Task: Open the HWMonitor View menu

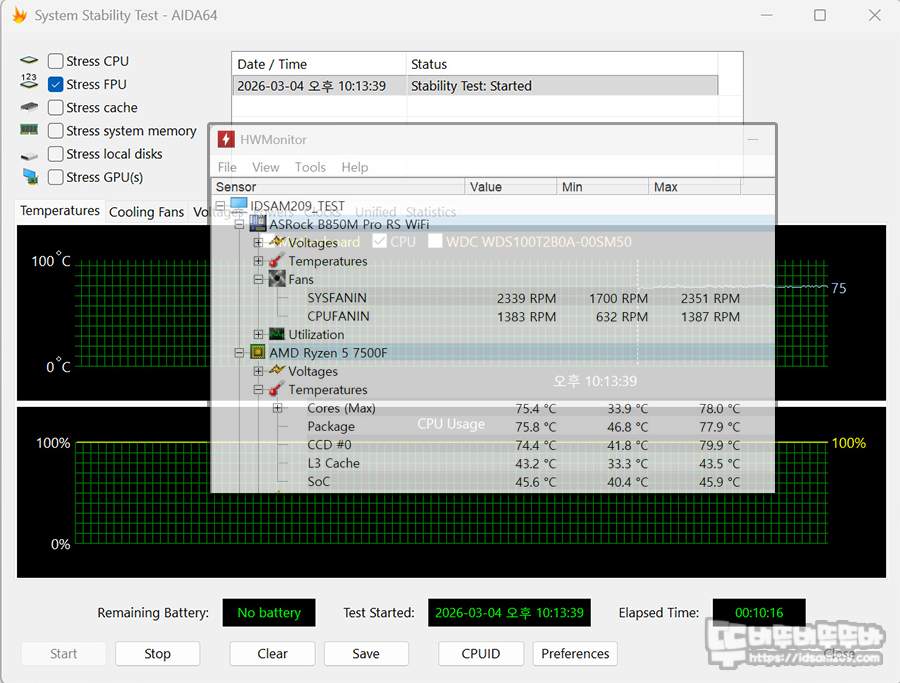Action: pyautogui.click(x=266, y=167)
